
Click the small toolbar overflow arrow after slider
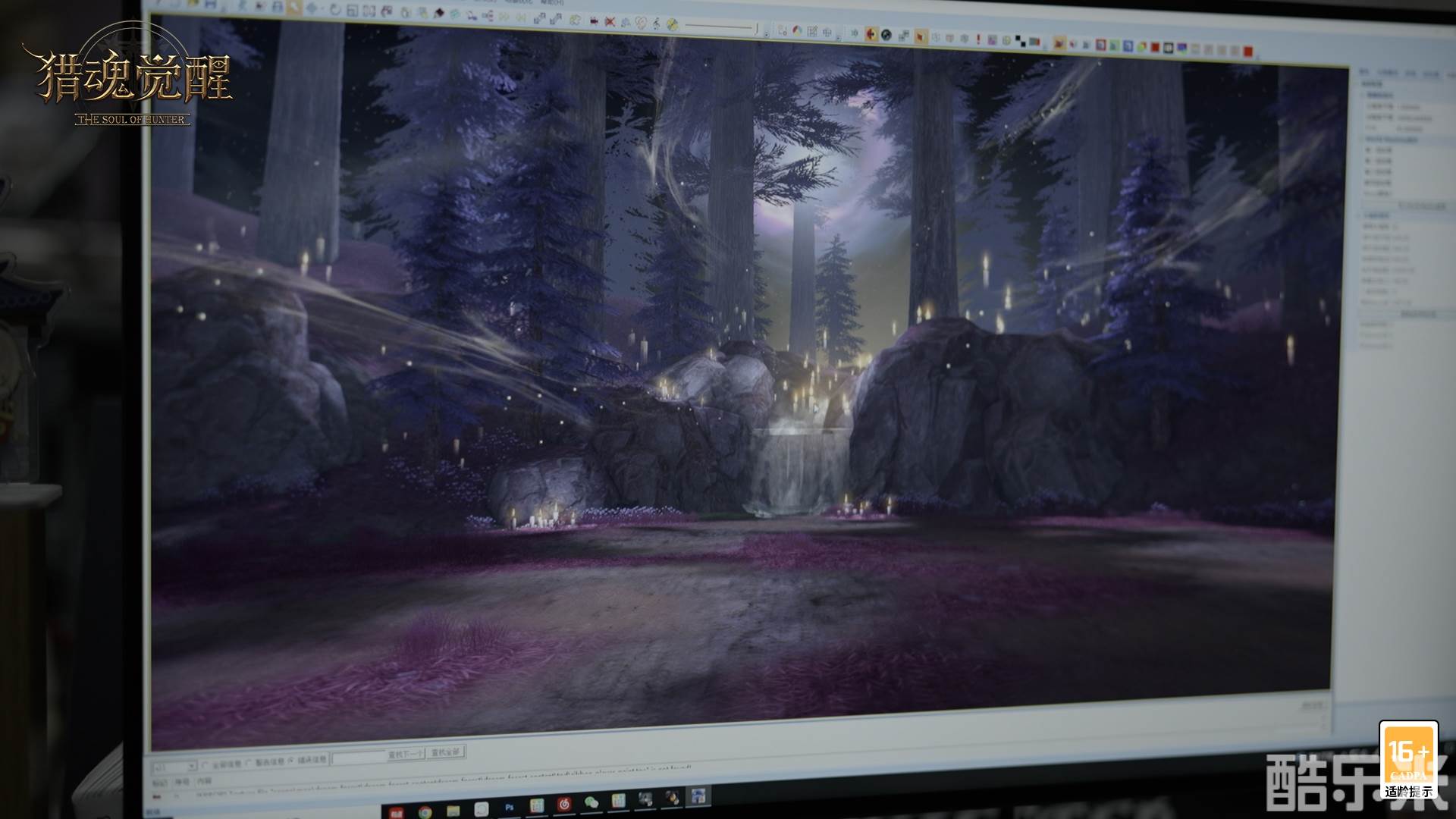pyautogui.click(x=767, y=34)
